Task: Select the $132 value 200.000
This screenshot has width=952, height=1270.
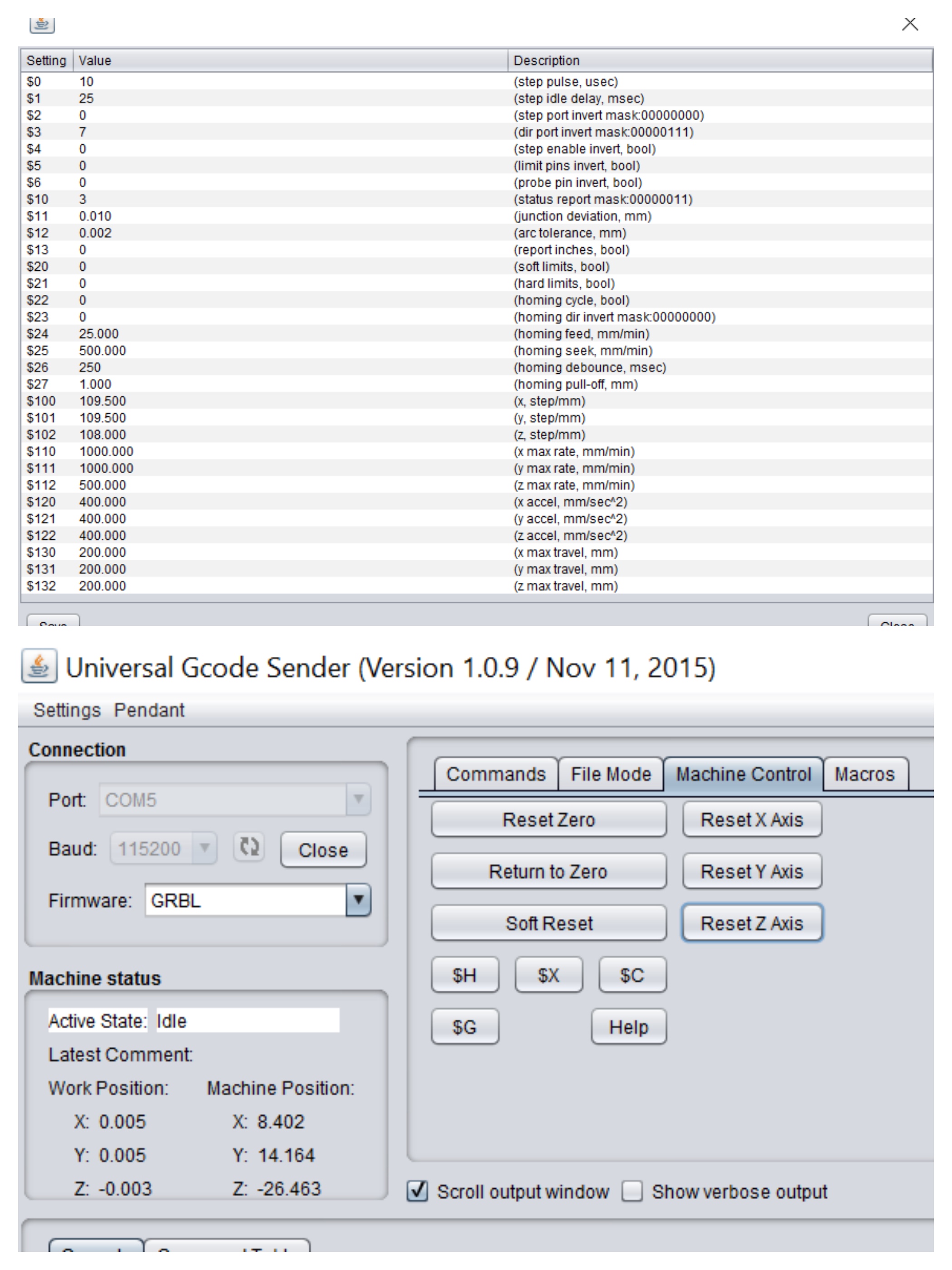Action: 102,586
